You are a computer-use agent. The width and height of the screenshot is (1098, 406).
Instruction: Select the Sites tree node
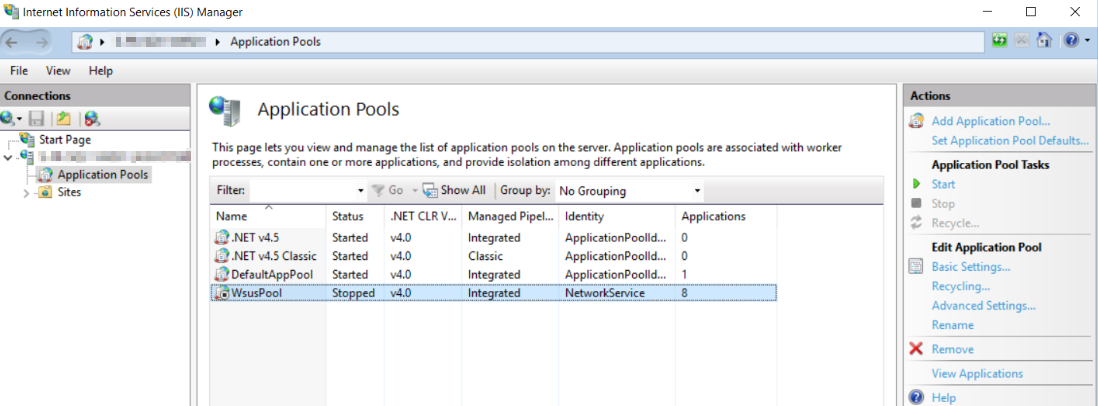point(69,192)
